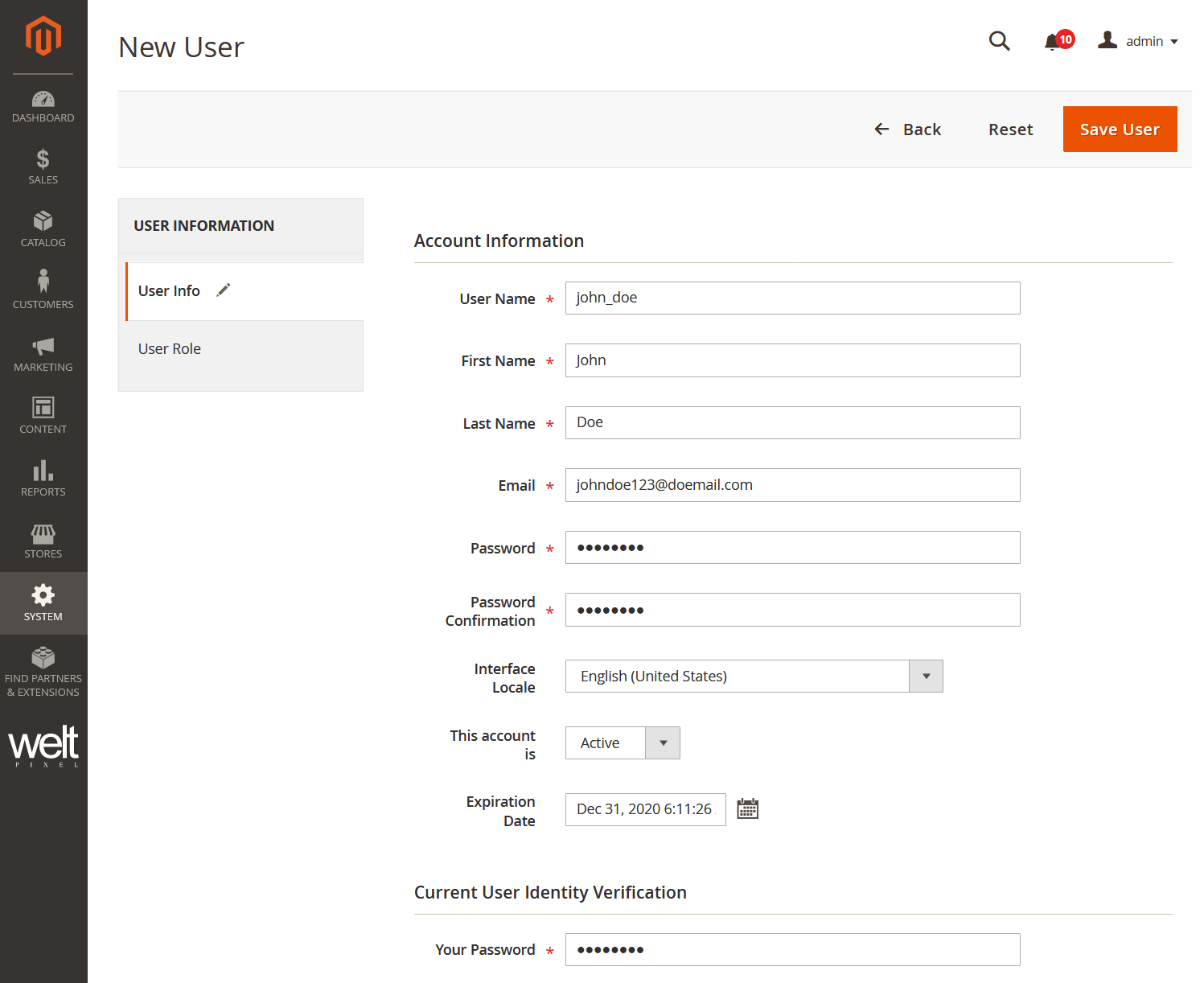Click the Account Information section heading
Screen dimensions: 1204x983
[x=499, y=241]
